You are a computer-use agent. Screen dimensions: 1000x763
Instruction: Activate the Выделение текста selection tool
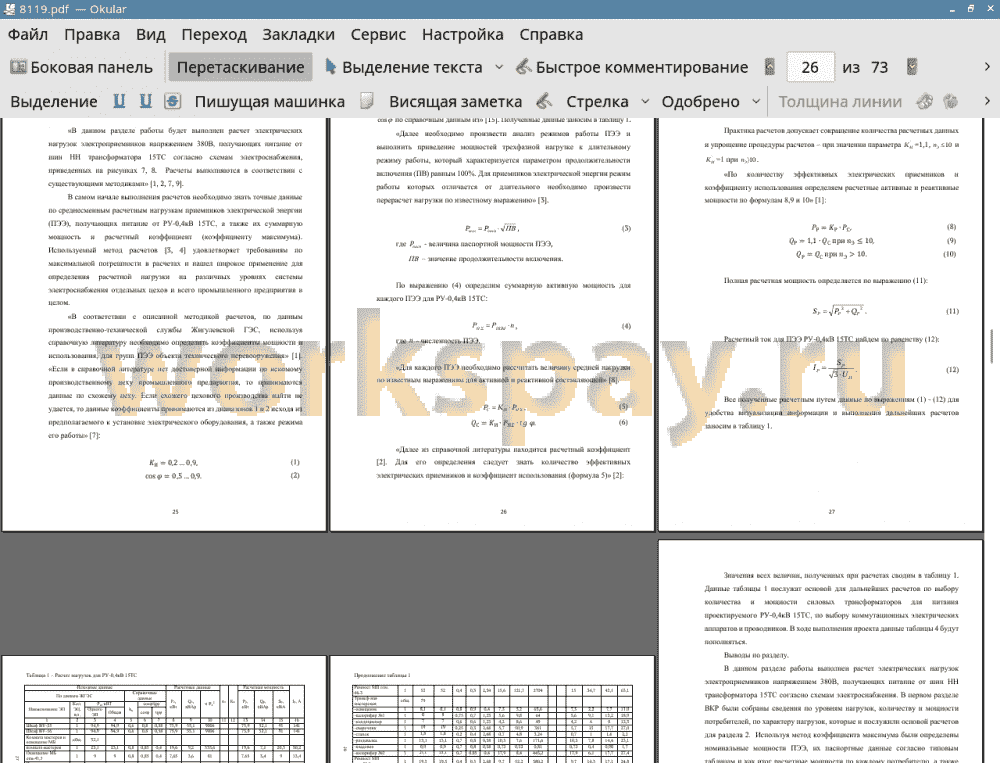[404, 67]
